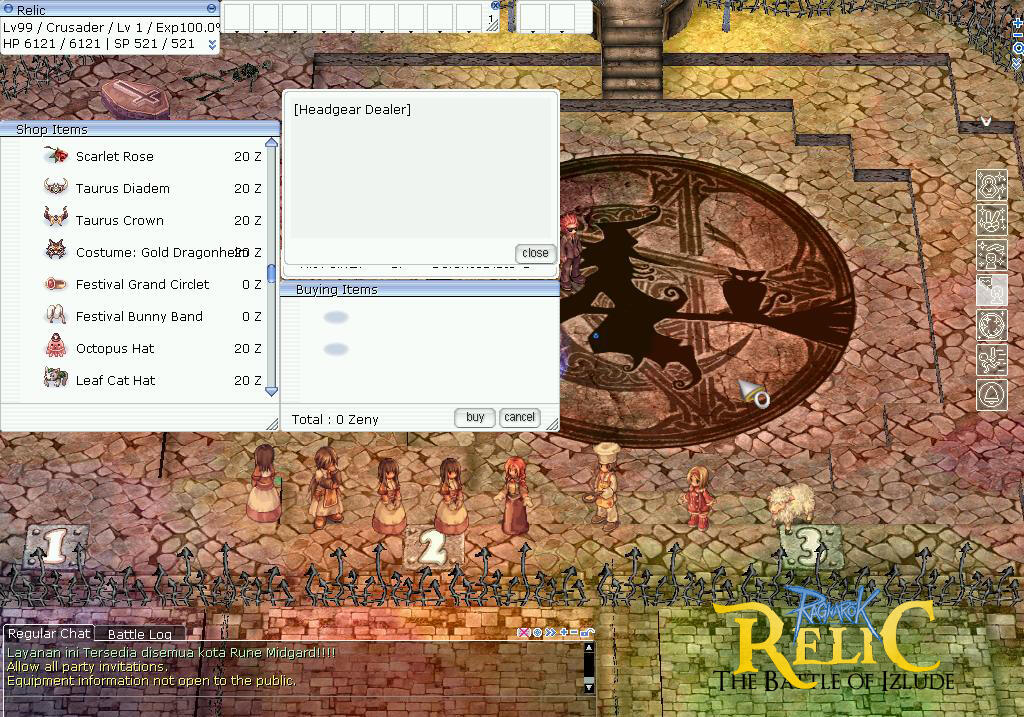Open the character with curved arrow icon

coord(991,255)
